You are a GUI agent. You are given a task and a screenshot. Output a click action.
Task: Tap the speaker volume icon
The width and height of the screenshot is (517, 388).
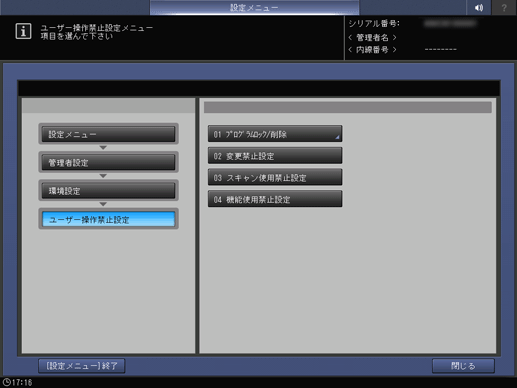(479, 7)
